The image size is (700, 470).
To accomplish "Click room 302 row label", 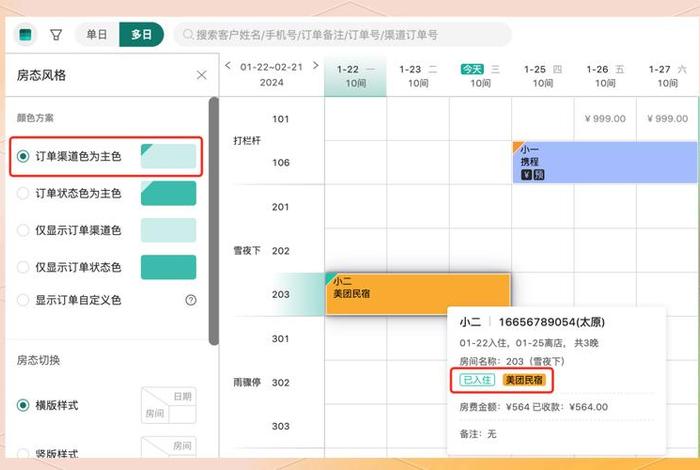I will pos(280,383).
